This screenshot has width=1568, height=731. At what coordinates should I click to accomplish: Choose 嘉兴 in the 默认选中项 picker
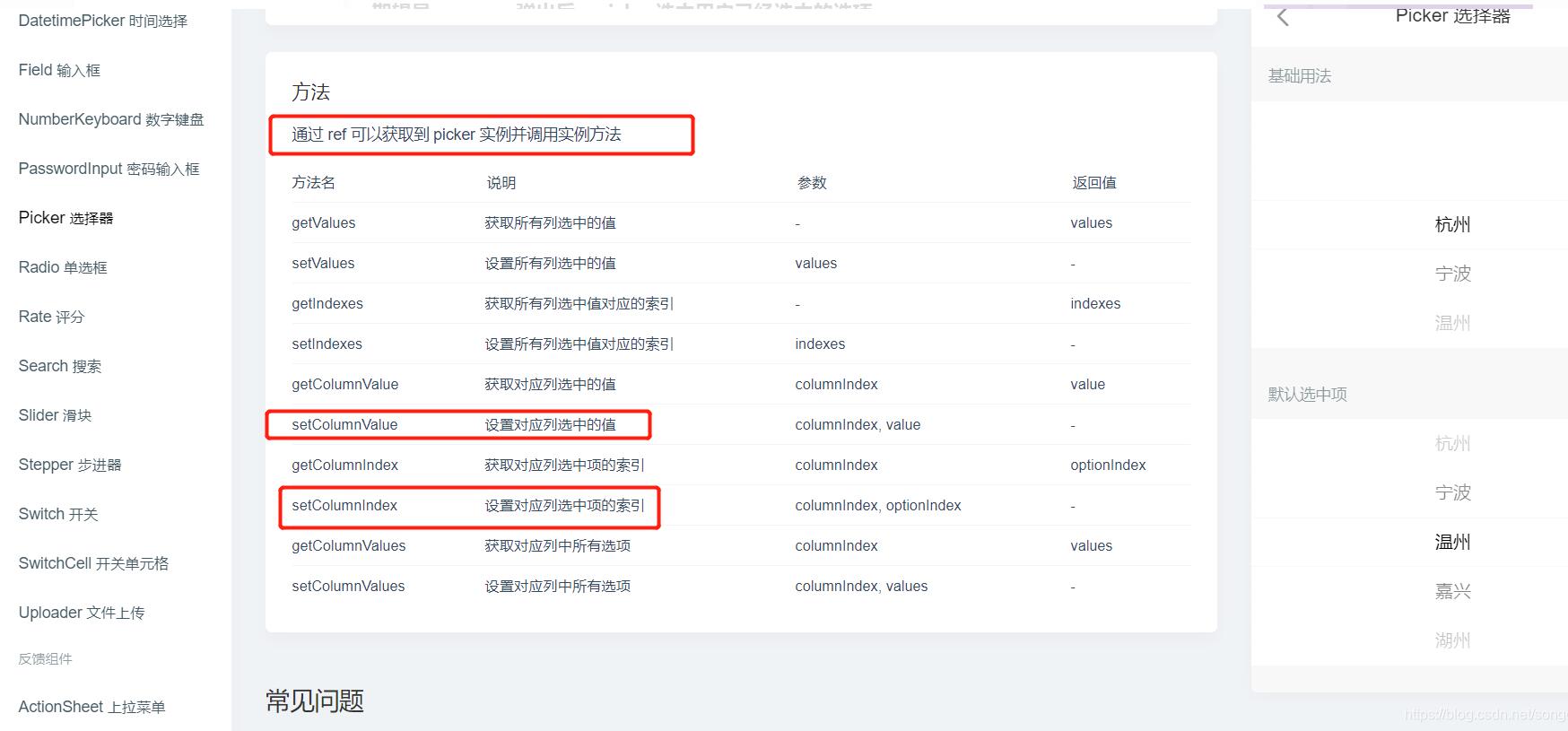(x=1452, y=592)
